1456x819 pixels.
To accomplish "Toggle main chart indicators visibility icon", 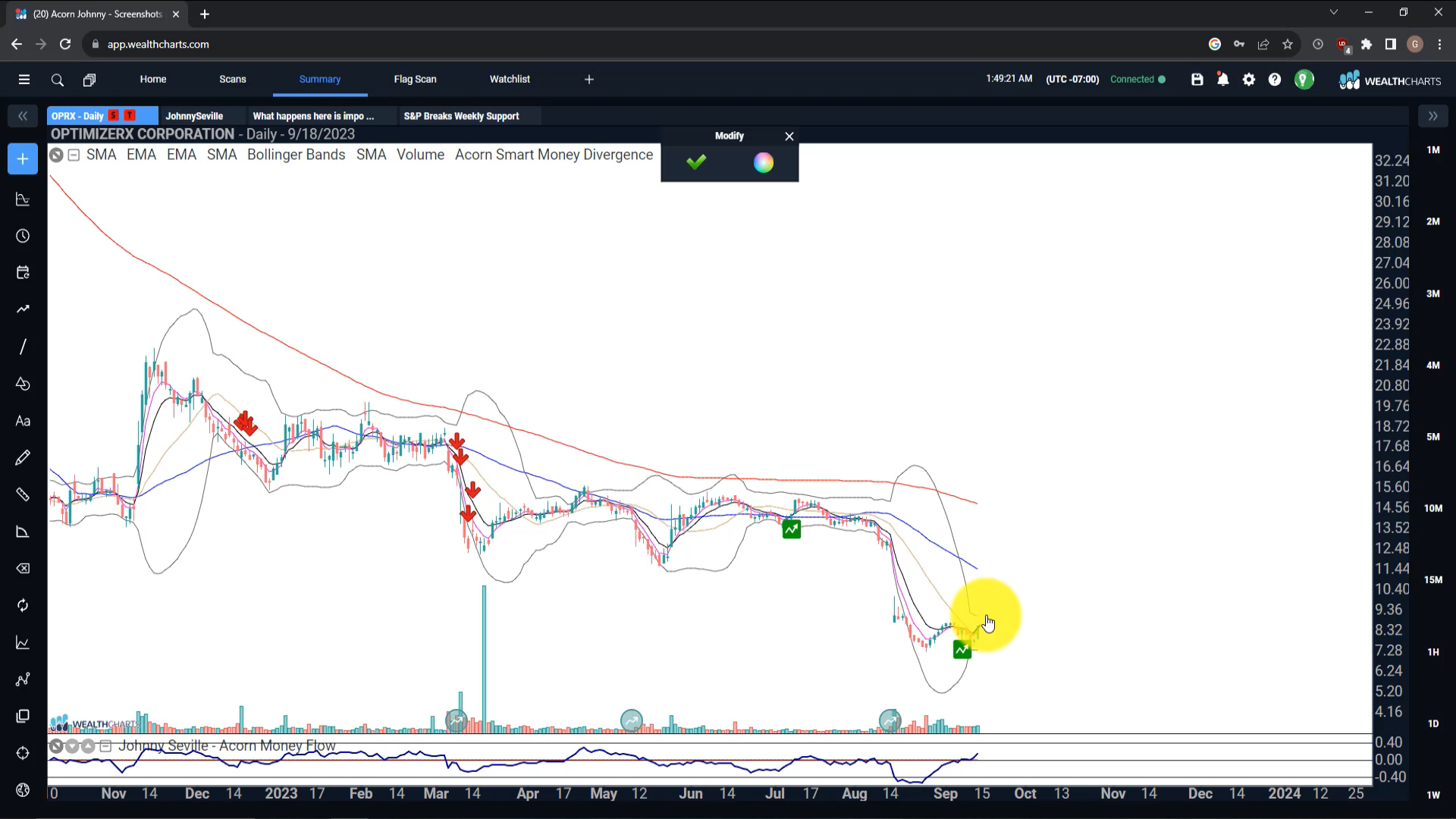I will (56, 155).
